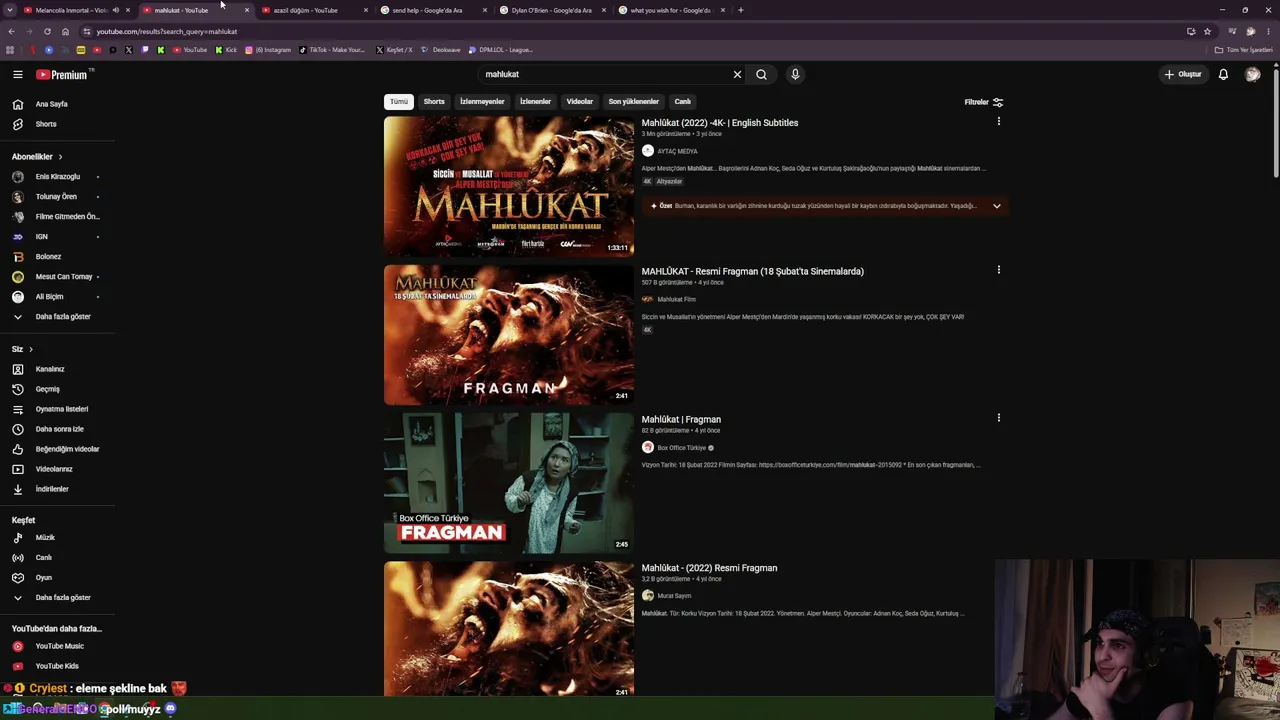Open Mahlûkat (2022) 4K English Subtitles title
This screenshot has width=1280, height=720.
720,123
